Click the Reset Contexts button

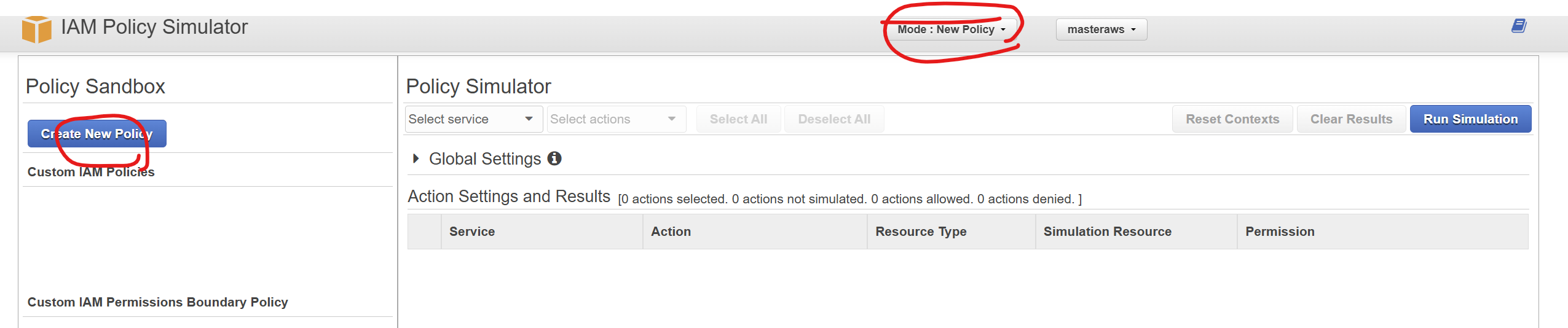click(1232, 119)
